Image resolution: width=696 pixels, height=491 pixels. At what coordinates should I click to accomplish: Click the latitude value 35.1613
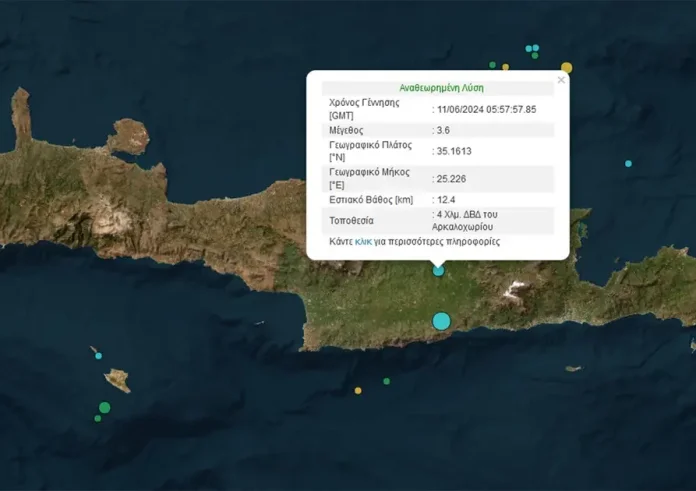pos(454,151)
